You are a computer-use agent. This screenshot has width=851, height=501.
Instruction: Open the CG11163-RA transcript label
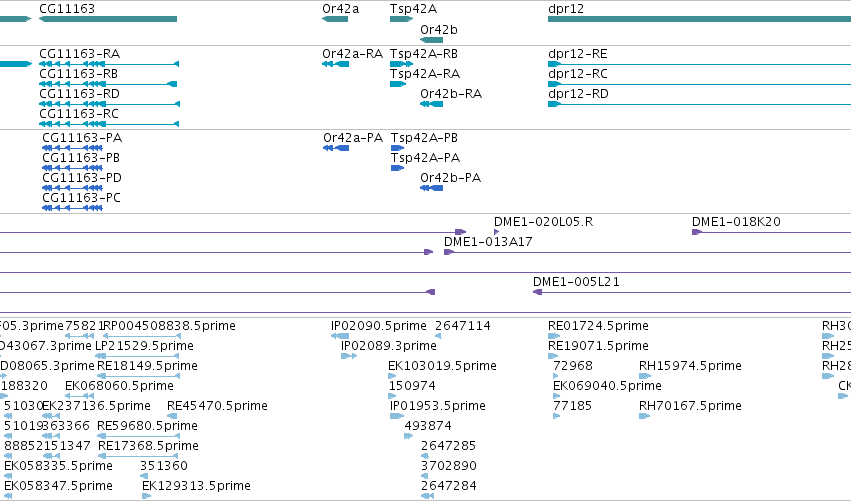pos(80,54)
